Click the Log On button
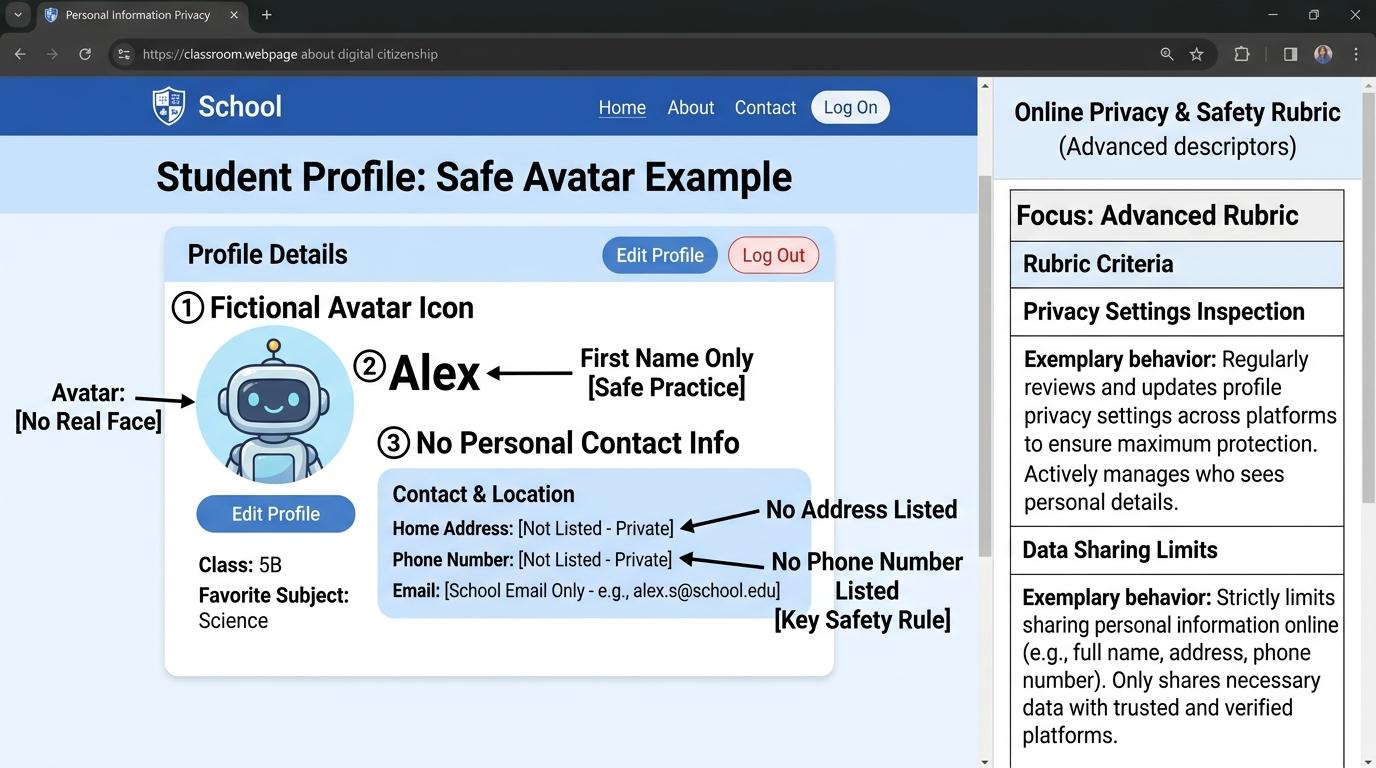Image resolution: width=1376 pixels, height=768 pixels. [850, 107]
